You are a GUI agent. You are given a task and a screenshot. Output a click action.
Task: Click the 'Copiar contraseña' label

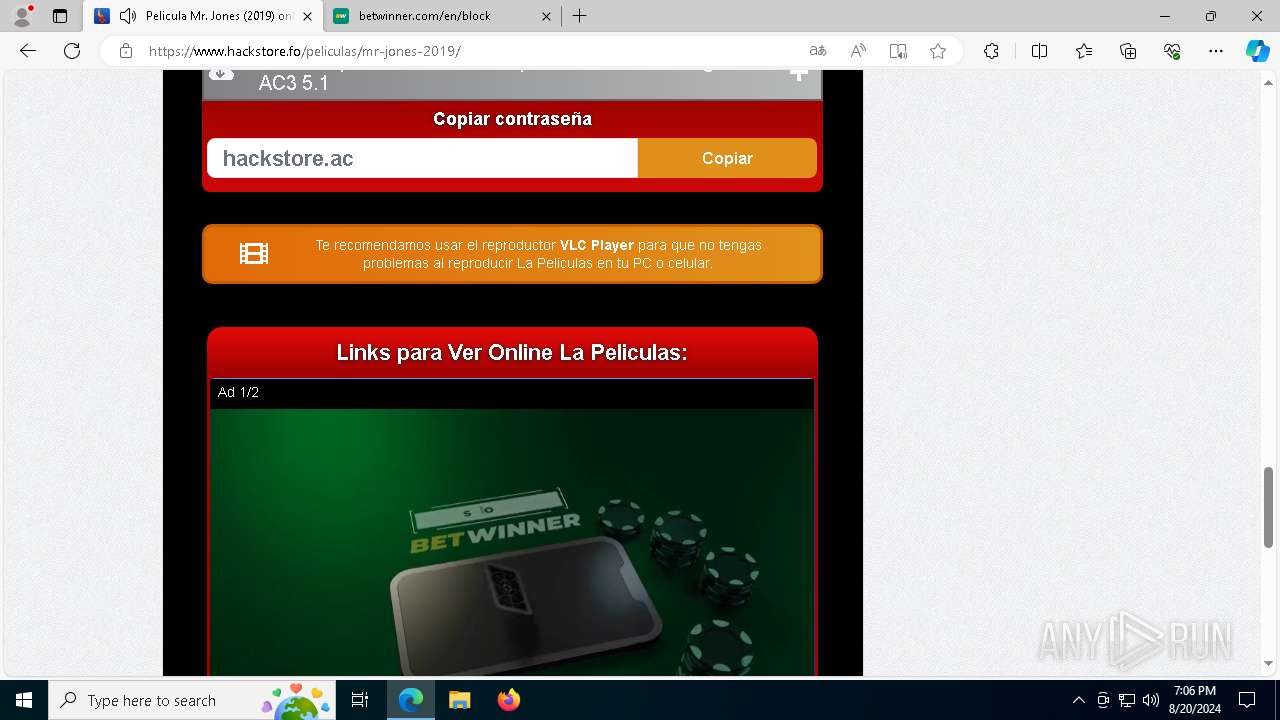[x=512, y=119]
